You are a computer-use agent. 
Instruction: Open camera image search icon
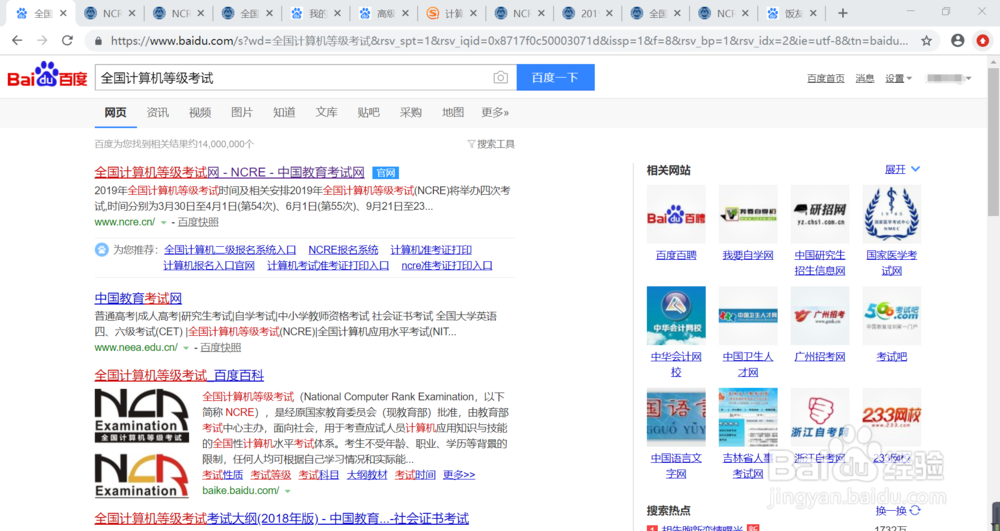501,78
